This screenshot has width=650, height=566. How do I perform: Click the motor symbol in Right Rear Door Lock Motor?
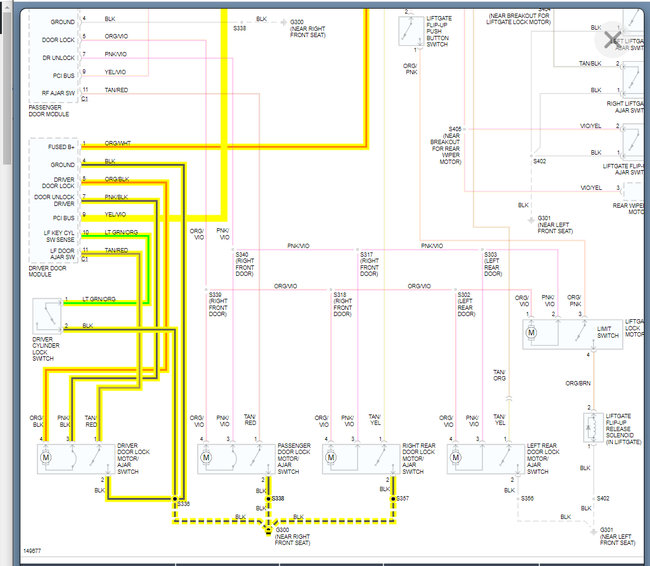pyautogui.click(x=330, y=458)
